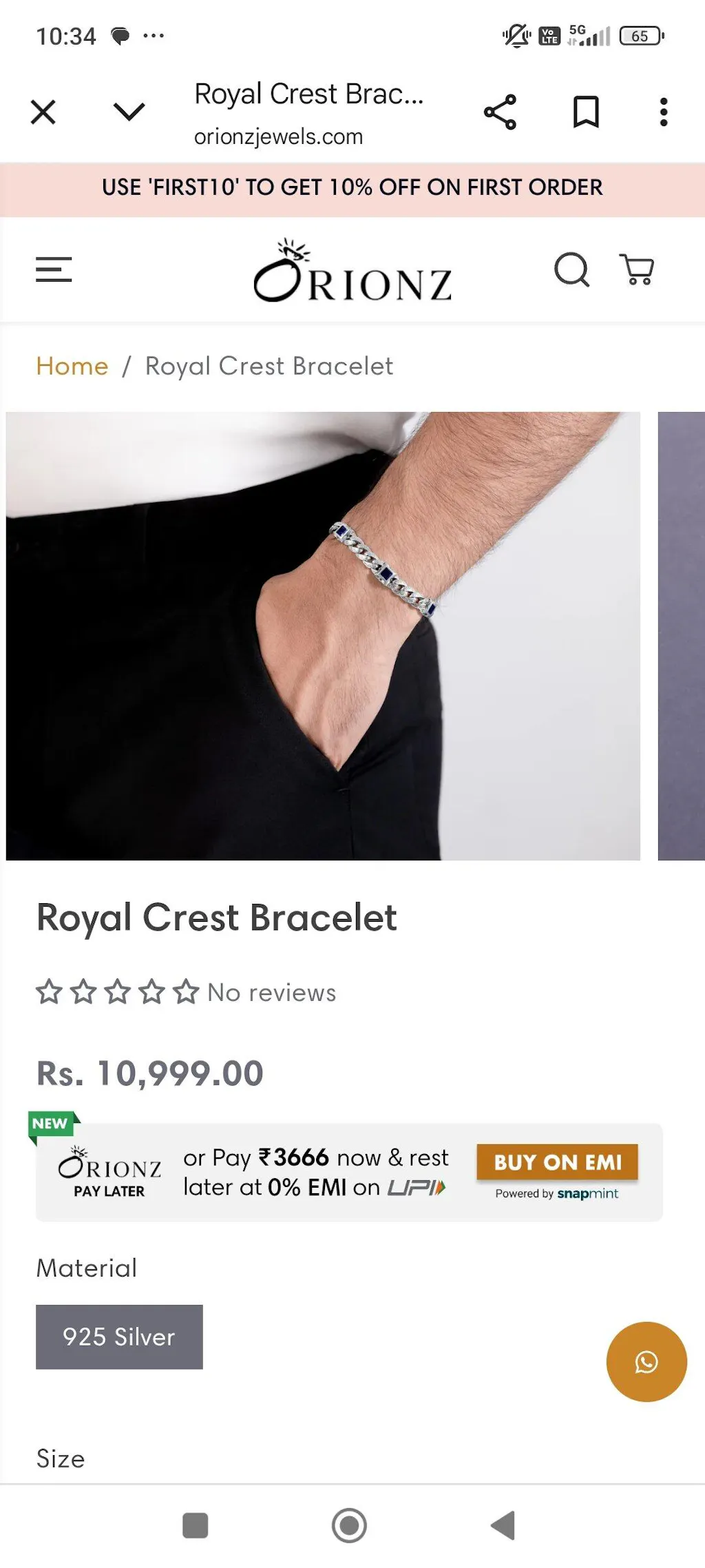Open the hamburger navigation menu
This screenshot has height=1568, width=705.
click(x=54, y=269)
